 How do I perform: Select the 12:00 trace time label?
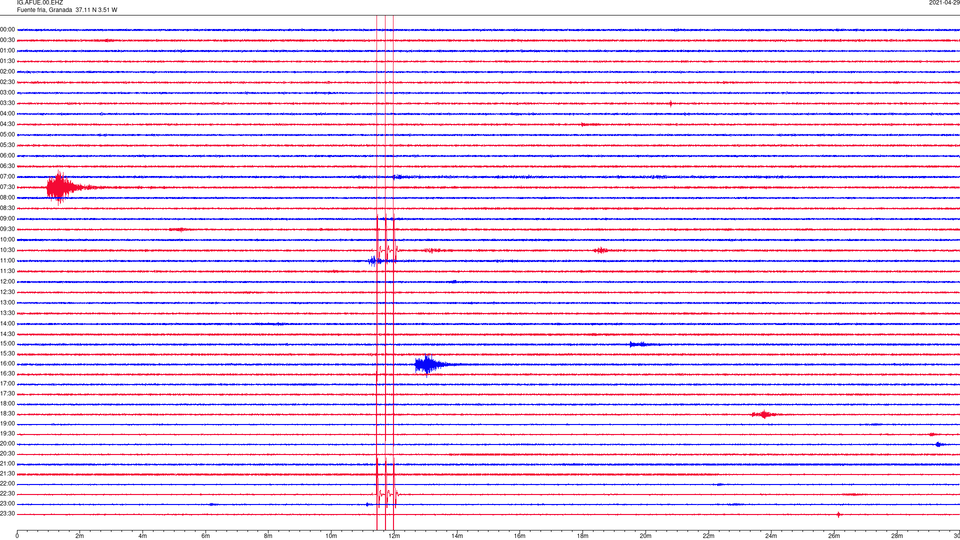(7, 282)
